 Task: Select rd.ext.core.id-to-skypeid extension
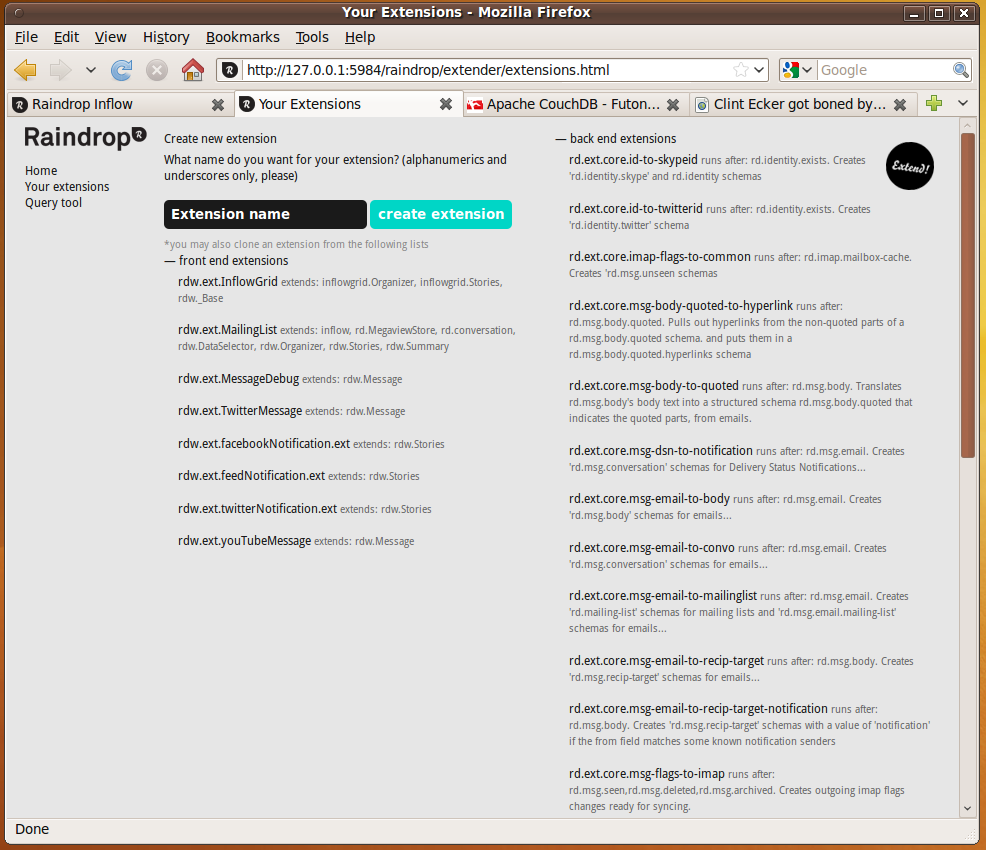(x=633, y=160)
